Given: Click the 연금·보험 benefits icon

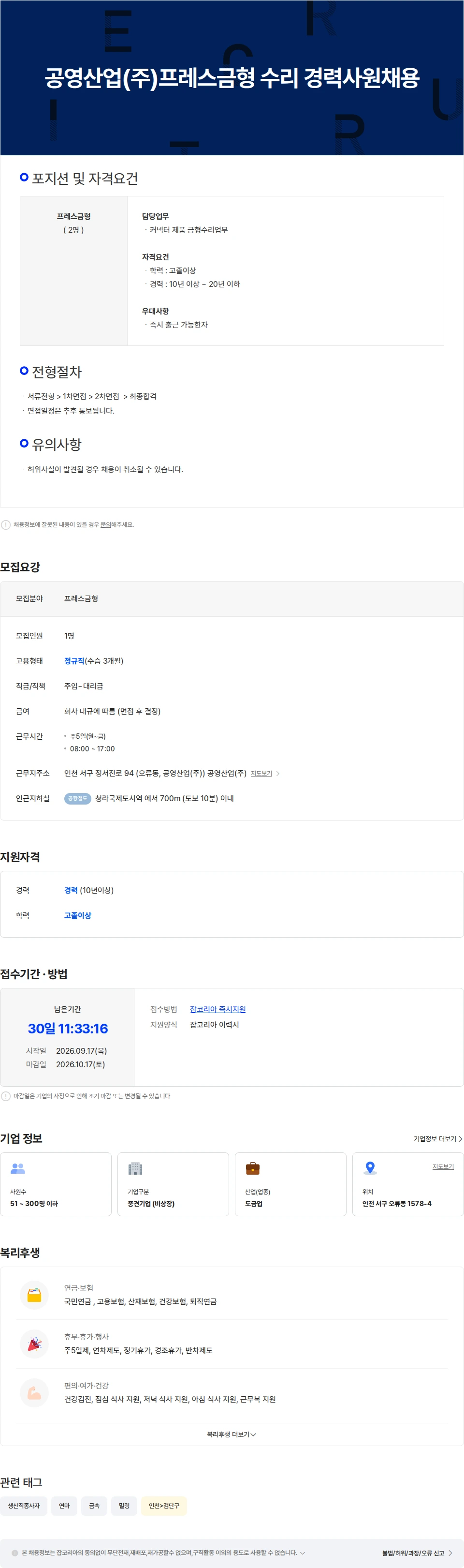Looking at the screenshot, I should pyautogui.click(x=34, y=1295).
